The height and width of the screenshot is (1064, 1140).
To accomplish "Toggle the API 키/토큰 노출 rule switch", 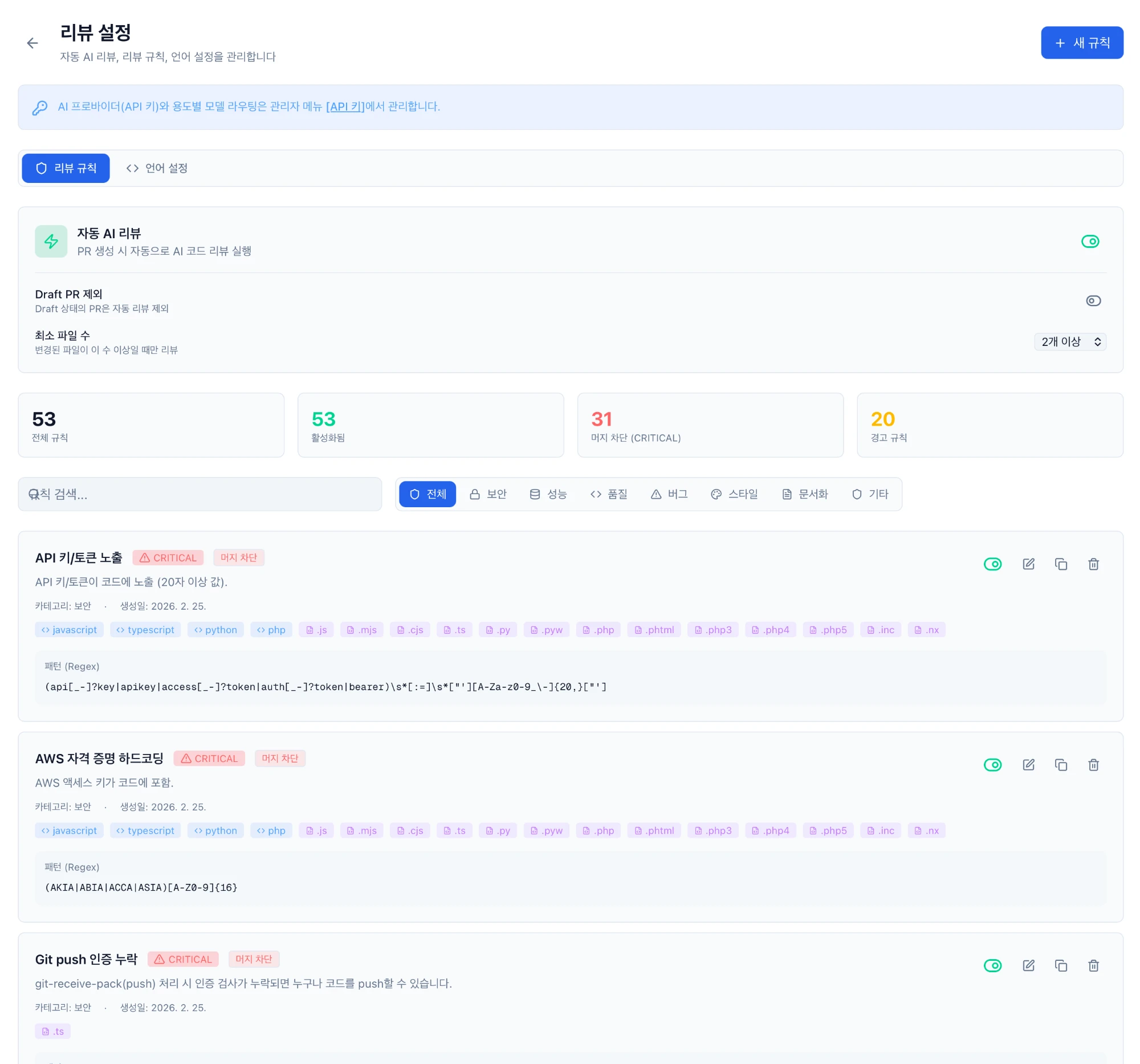I will click(x=992, y=564).
